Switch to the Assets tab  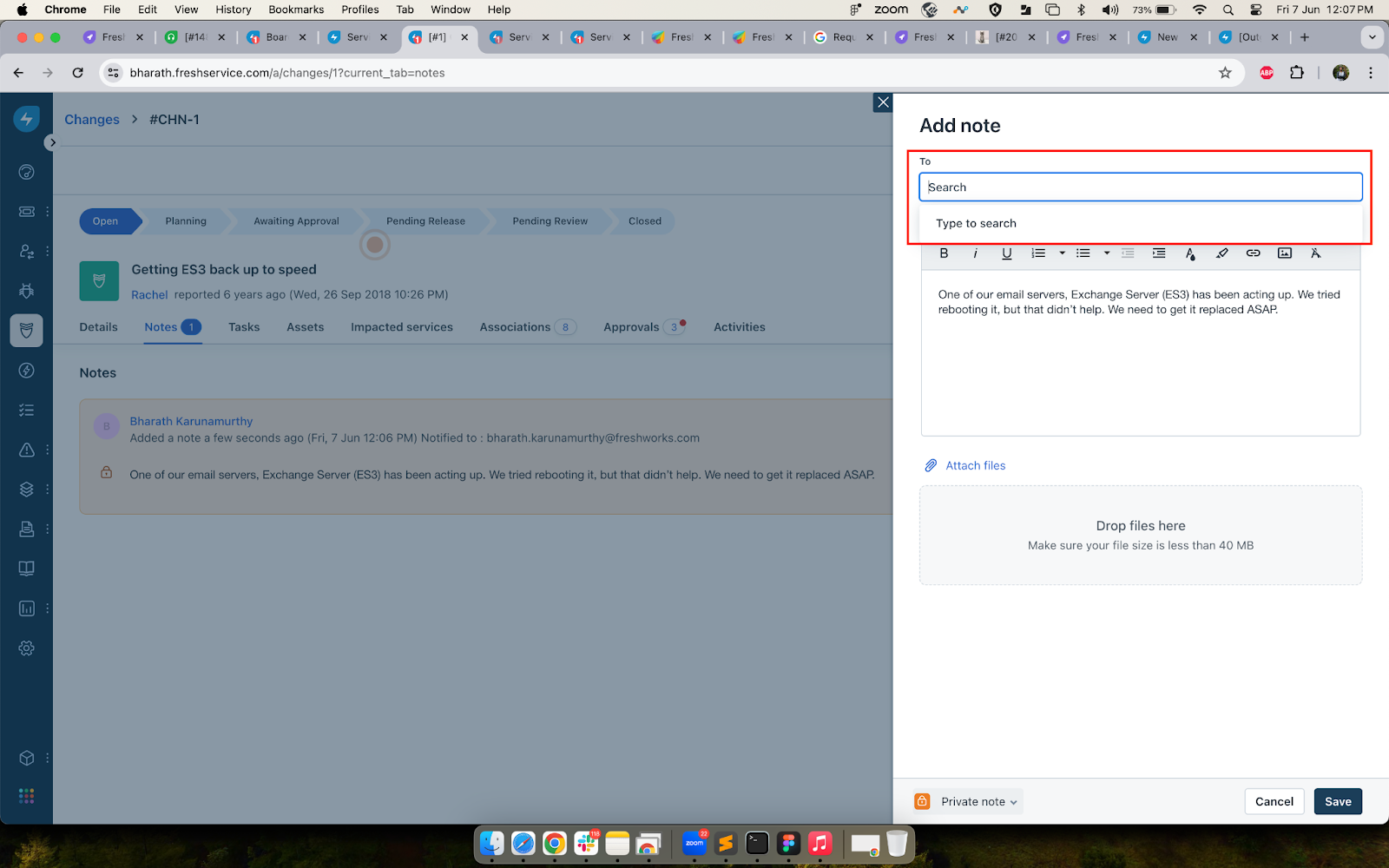pos(305,327)
